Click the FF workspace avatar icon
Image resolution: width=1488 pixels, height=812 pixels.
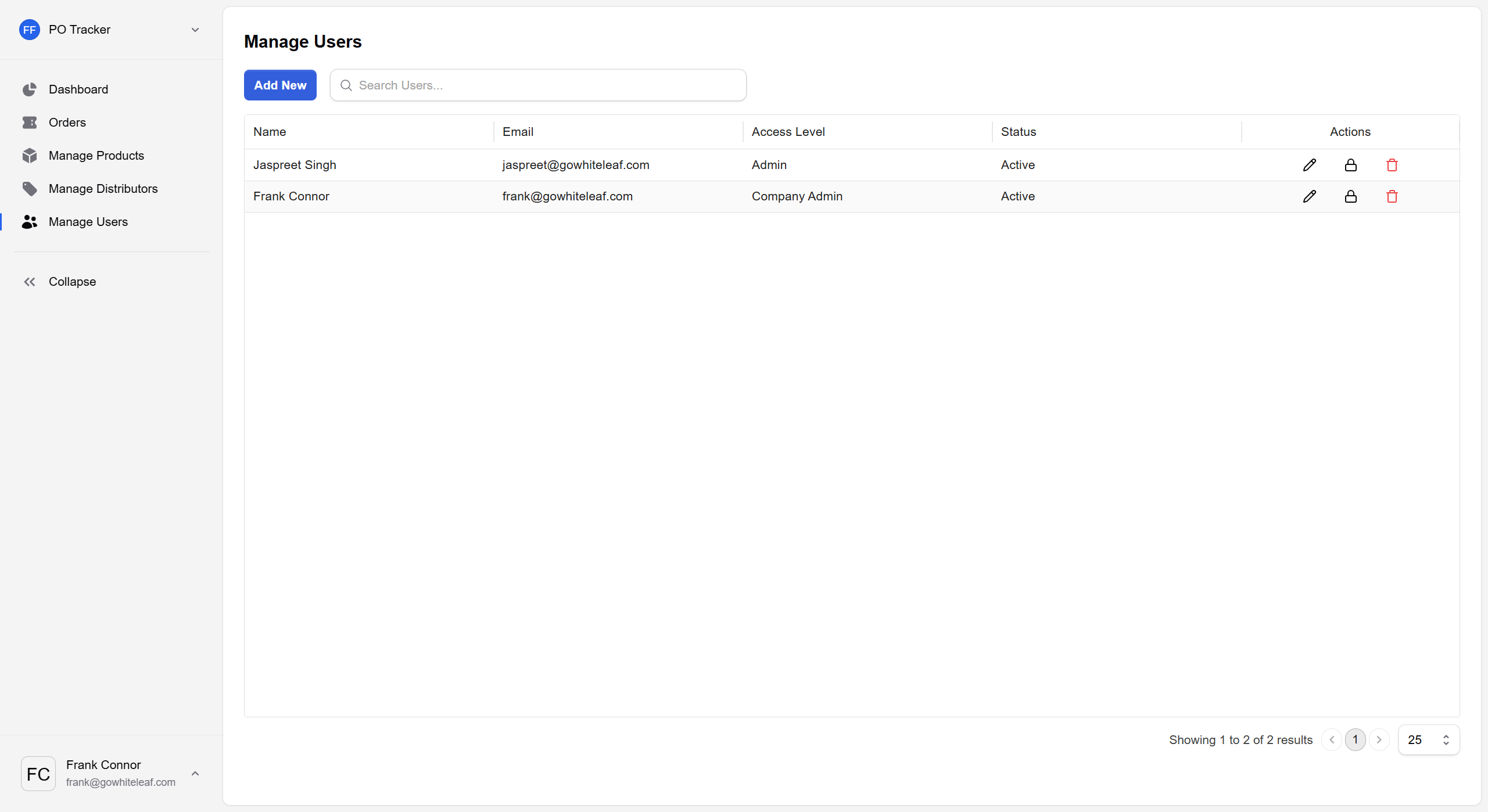[29, 30]
